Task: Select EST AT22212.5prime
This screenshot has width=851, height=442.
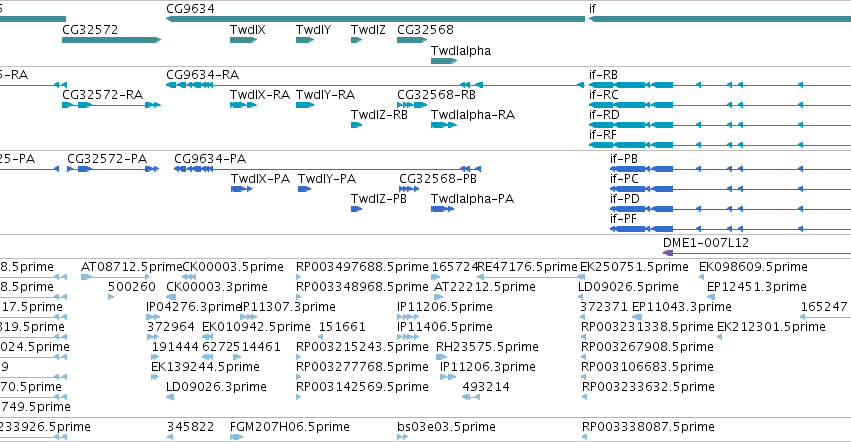Action: 439,297
